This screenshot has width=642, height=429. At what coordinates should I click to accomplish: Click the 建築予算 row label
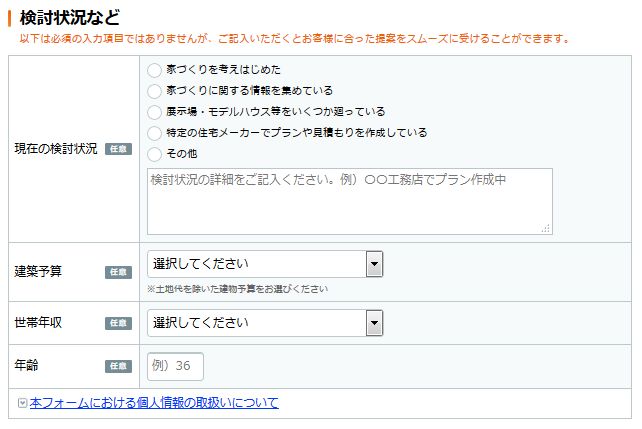[38, 272]
